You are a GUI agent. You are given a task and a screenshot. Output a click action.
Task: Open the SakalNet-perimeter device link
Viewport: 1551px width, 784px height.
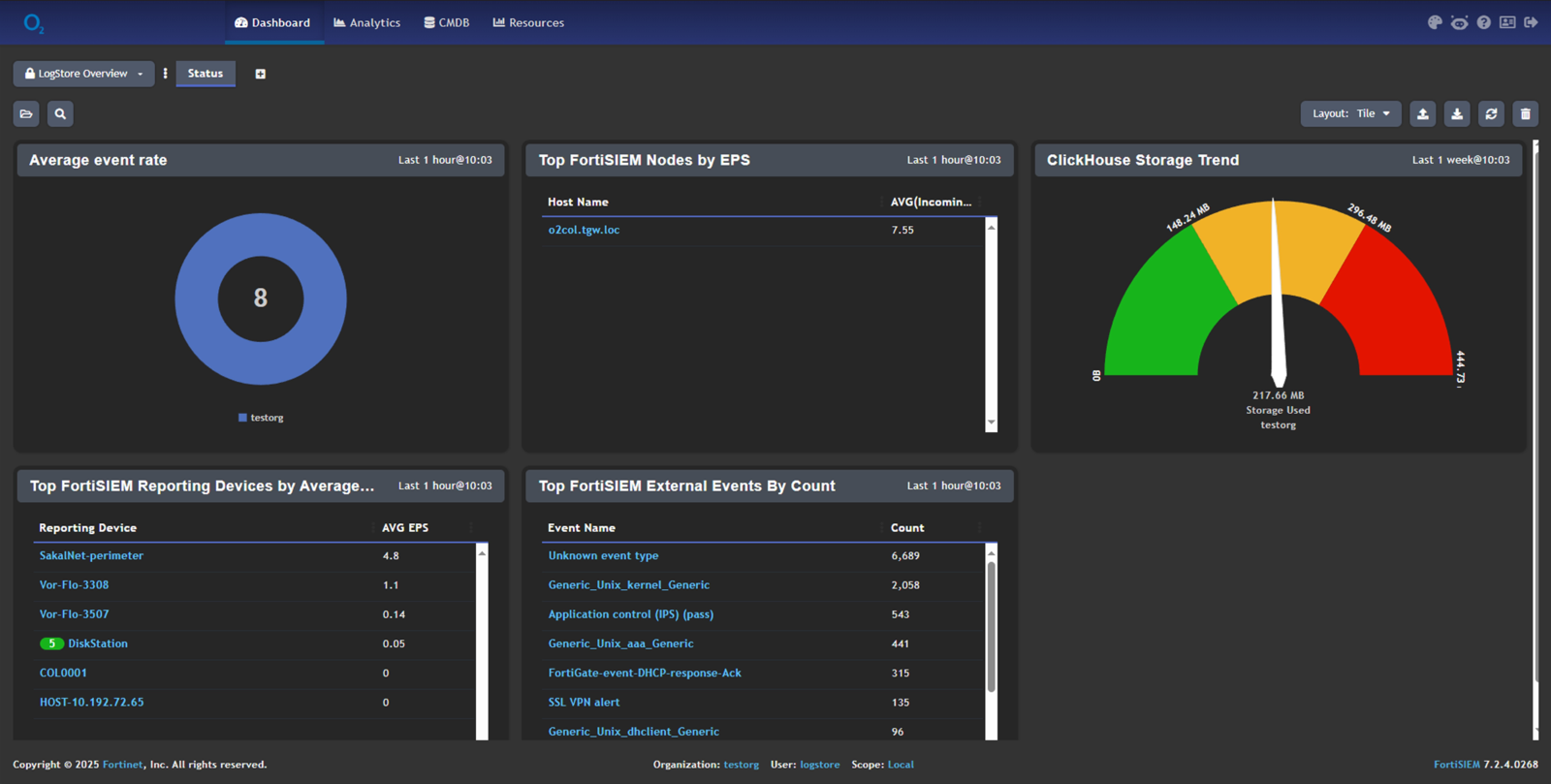tap(91, 555)
